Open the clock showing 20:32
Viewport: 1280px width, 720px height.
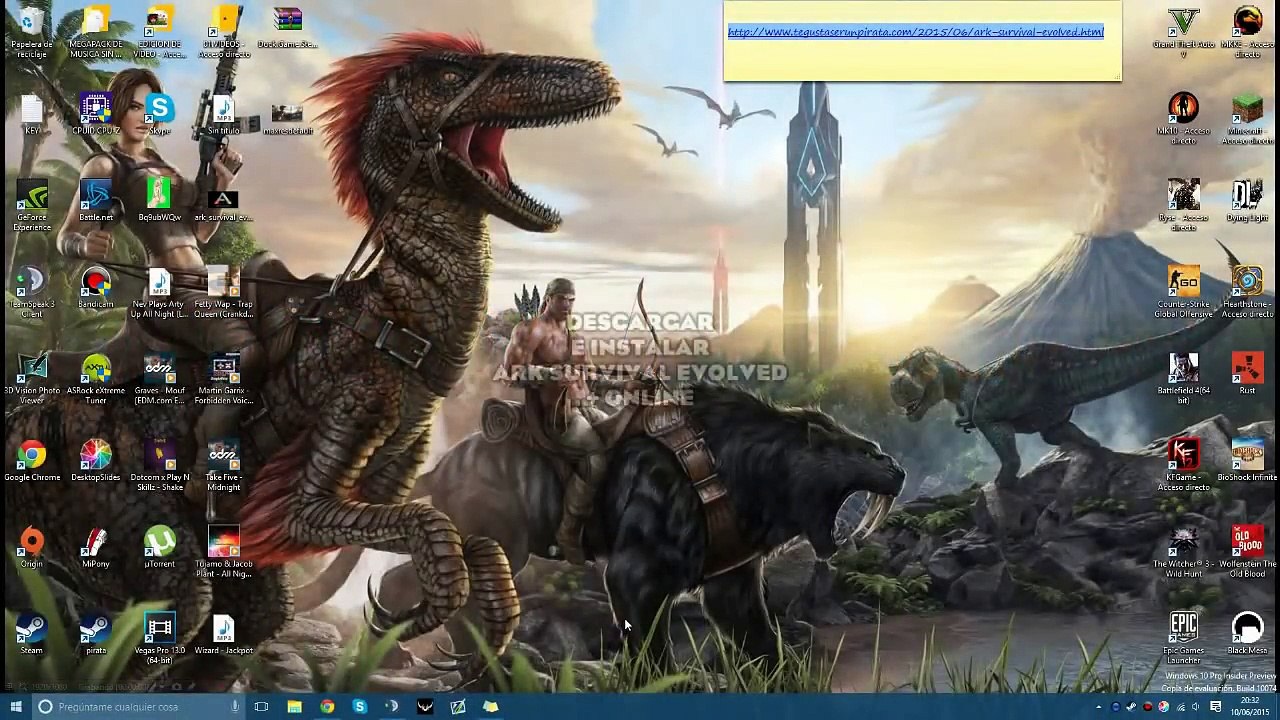[1249, 707]
